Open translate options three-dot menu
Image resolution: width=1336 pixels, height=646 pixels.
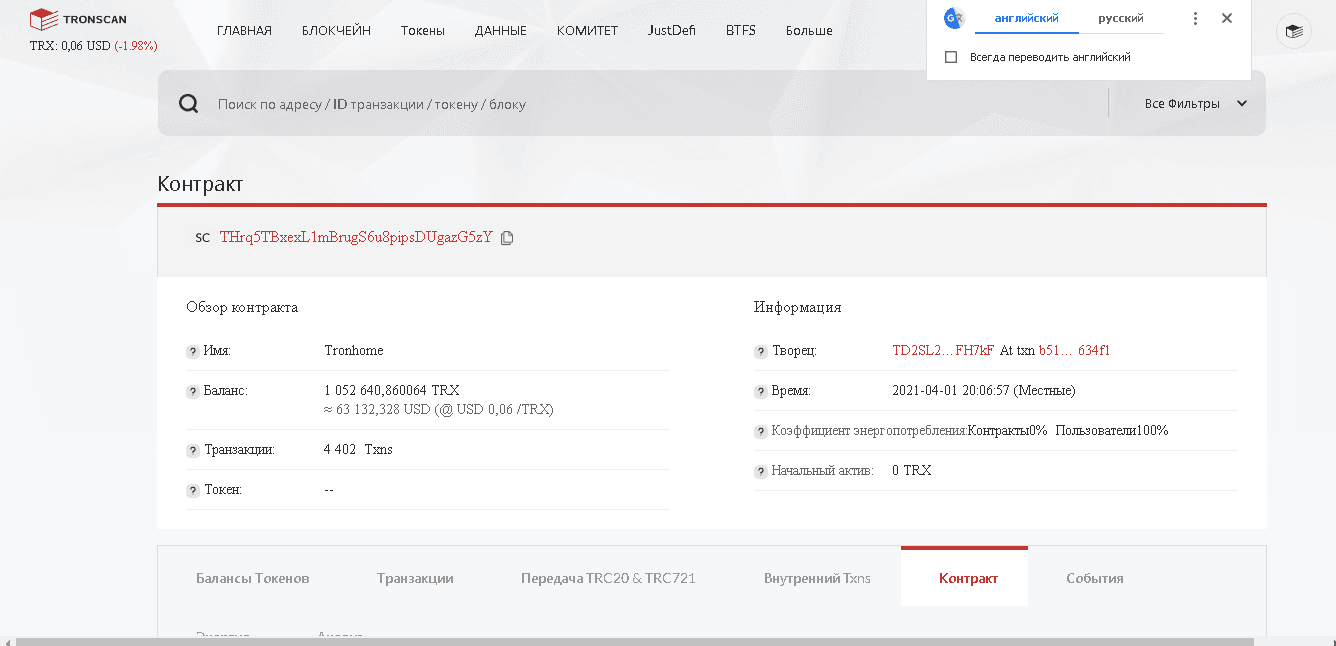[1195, 18]
